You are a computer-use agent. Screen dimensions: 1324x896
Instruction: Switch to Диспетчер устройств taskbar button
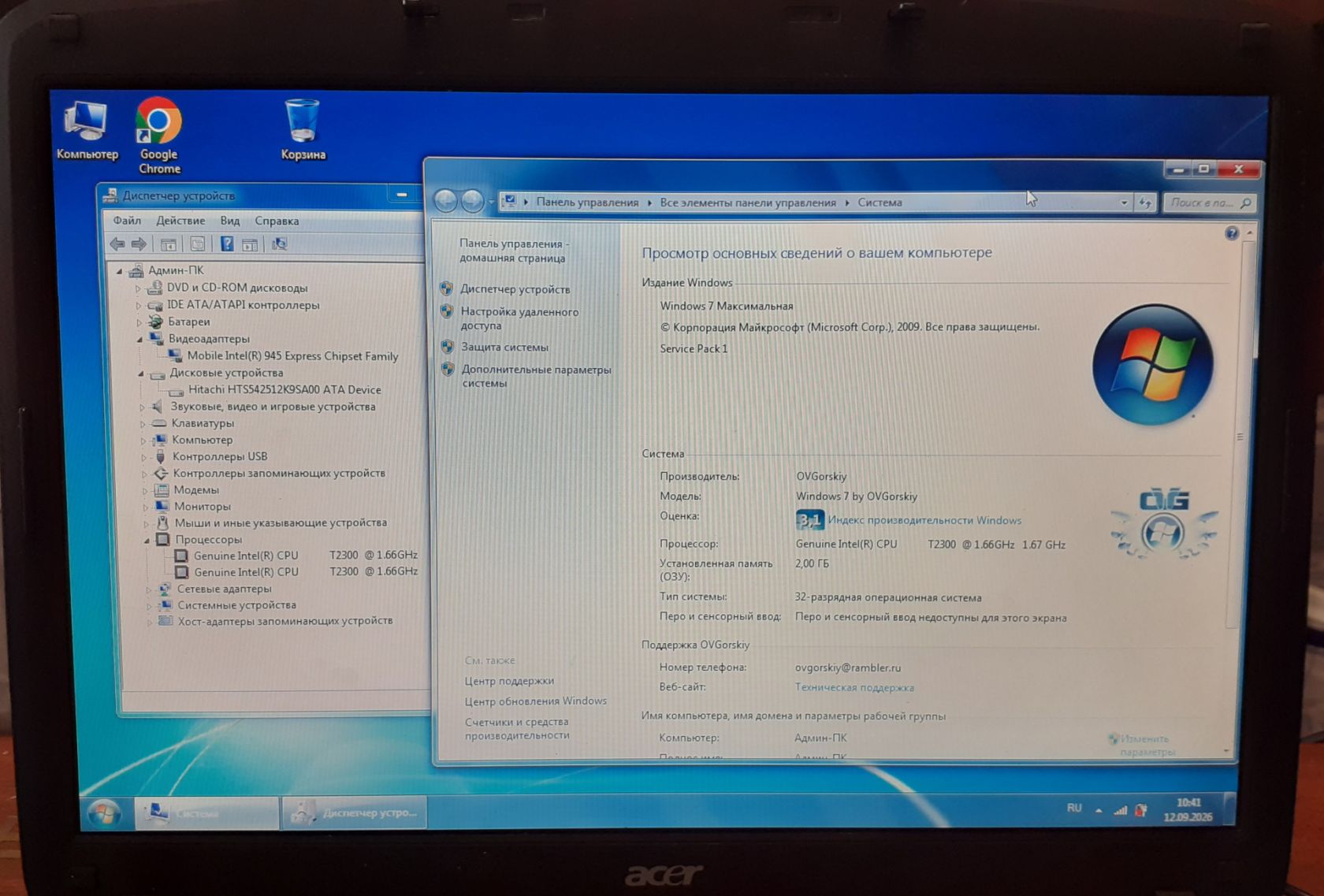[x=355, y=812]
